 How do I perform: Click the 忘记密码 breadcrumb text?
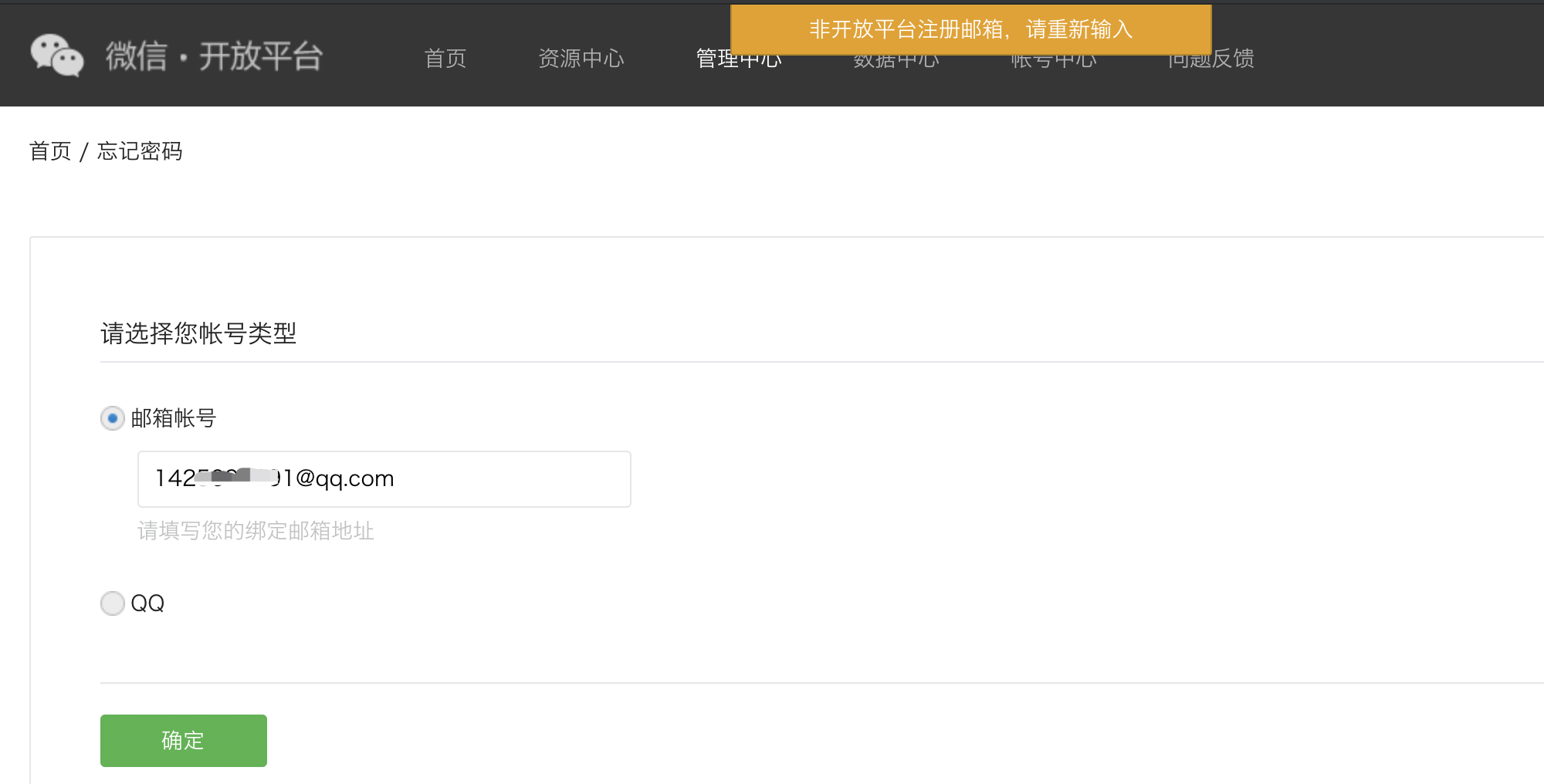tap(140, 151)
